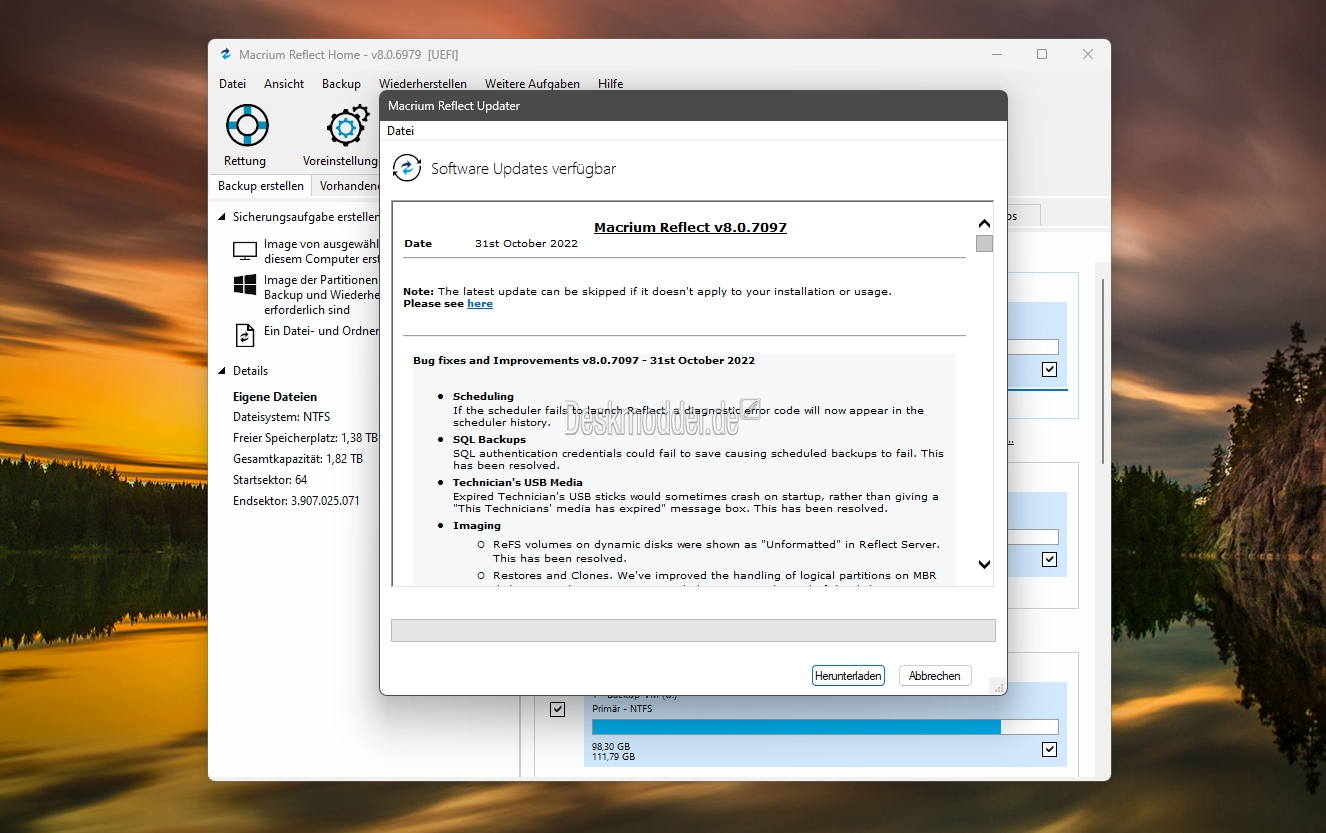Click the Abbrechen button

935,676
